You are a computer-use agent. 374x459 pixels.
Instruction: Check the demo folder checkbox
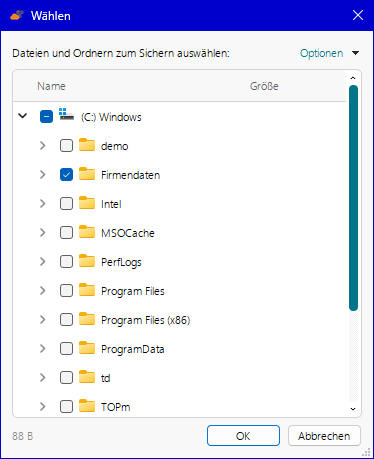(x=66, y=146)
